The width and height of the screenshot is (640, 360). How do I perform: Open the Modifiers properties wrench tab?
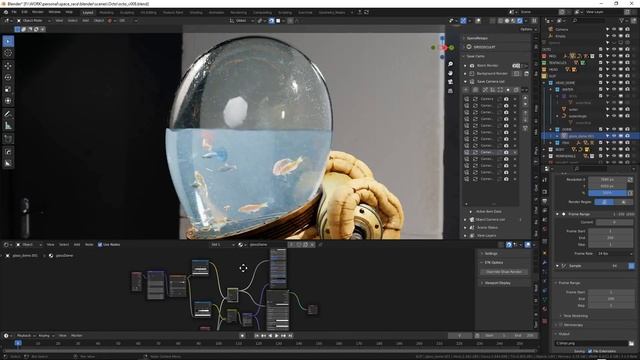click(545, 262)
